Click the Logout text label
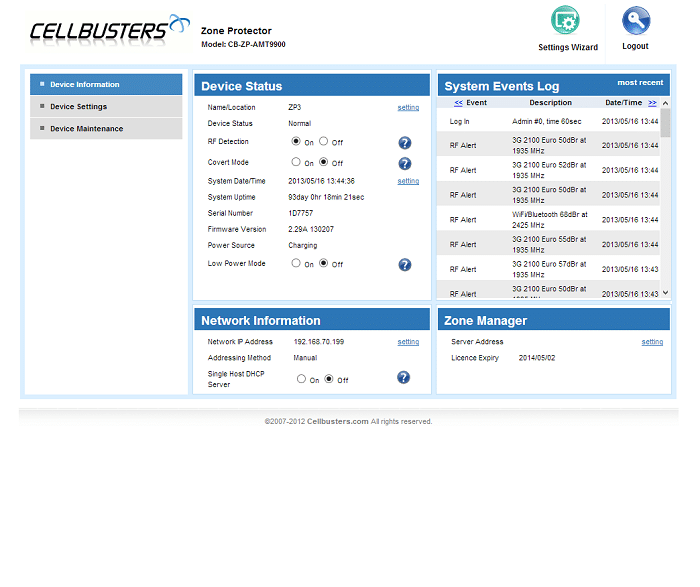Viewport: 700px width, 587px height. pos(635,46)
